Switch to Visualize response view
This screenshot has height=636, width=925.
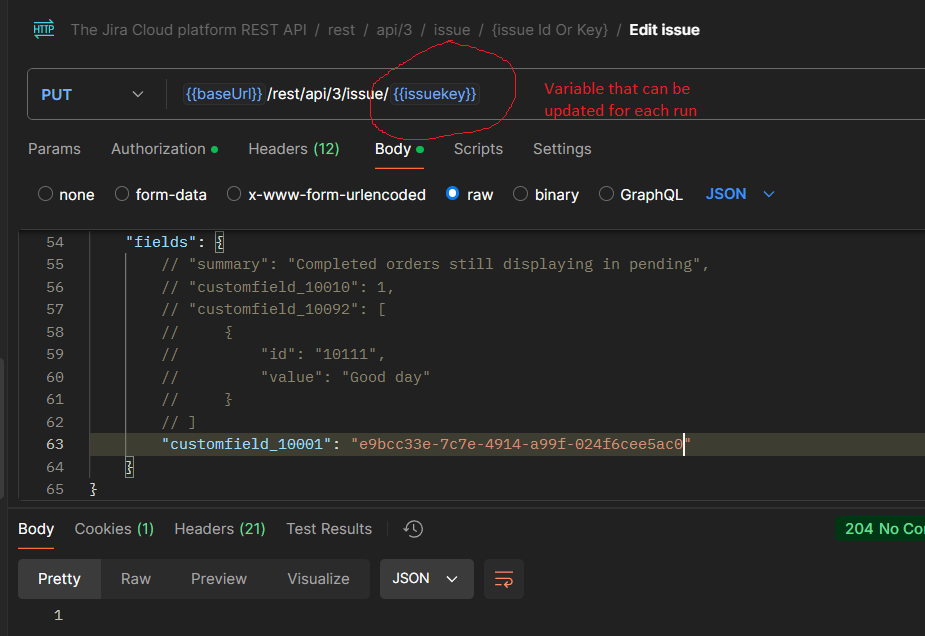pyautogui.click(x=319, y=579)
